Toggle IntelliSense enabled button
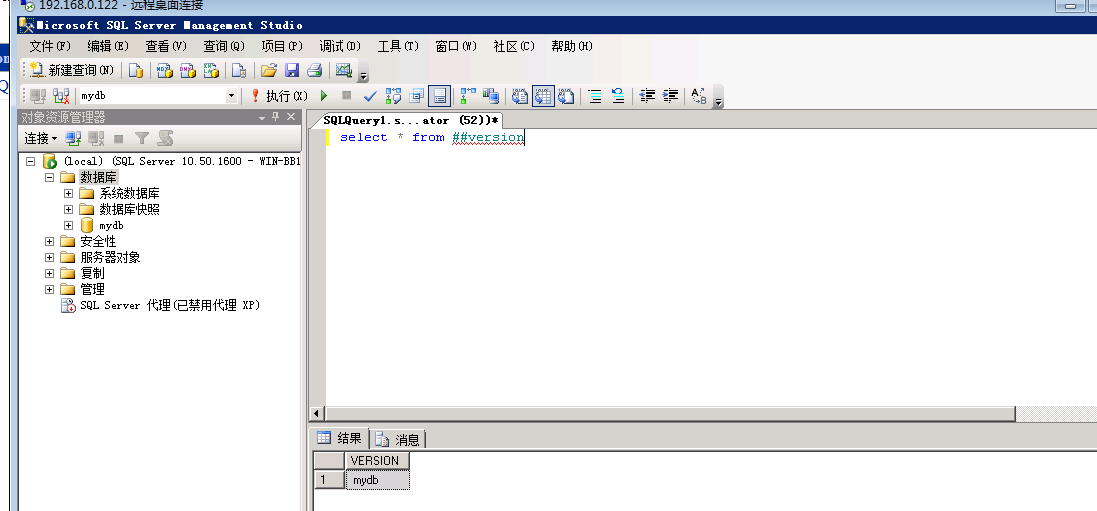 (x=439, y=96)
